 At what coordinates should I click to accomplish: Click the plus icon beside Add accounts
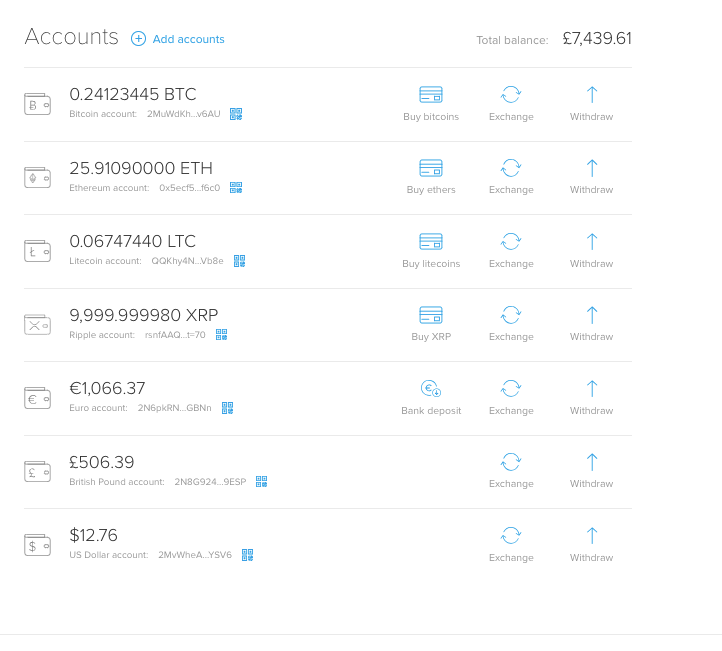[x=138, y=39]
